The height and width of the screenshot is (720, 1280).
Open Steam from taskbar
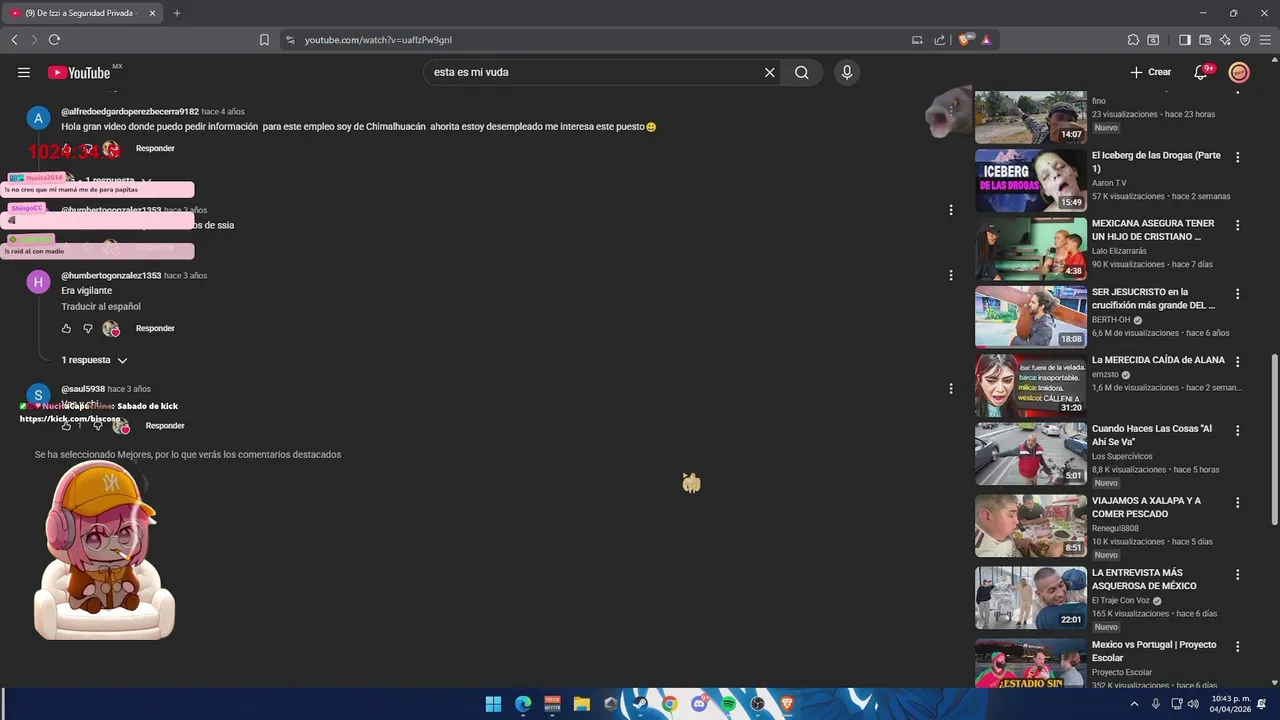click(x=640, y=704)
